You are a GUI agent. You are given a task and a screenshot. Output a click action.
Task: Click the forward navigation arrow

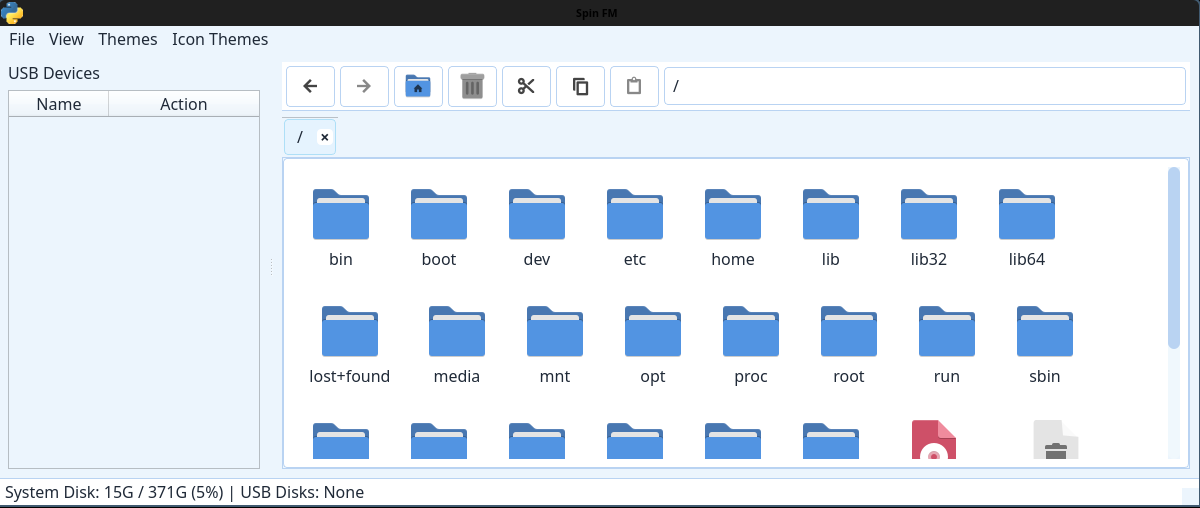(x=364, y=86)
